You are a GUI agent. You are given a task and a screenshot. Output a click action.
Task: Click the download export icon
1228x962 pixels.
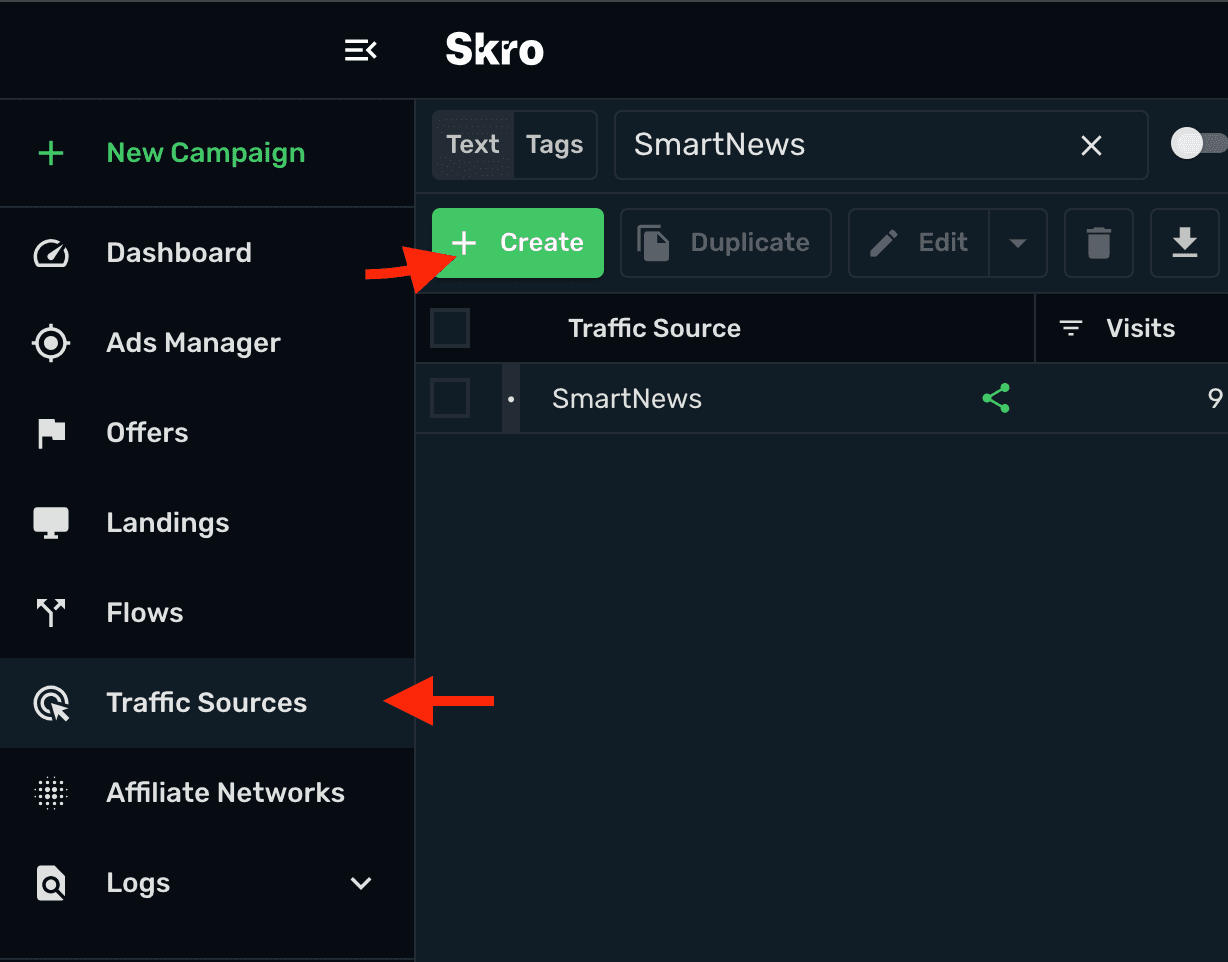point(1185,243)
